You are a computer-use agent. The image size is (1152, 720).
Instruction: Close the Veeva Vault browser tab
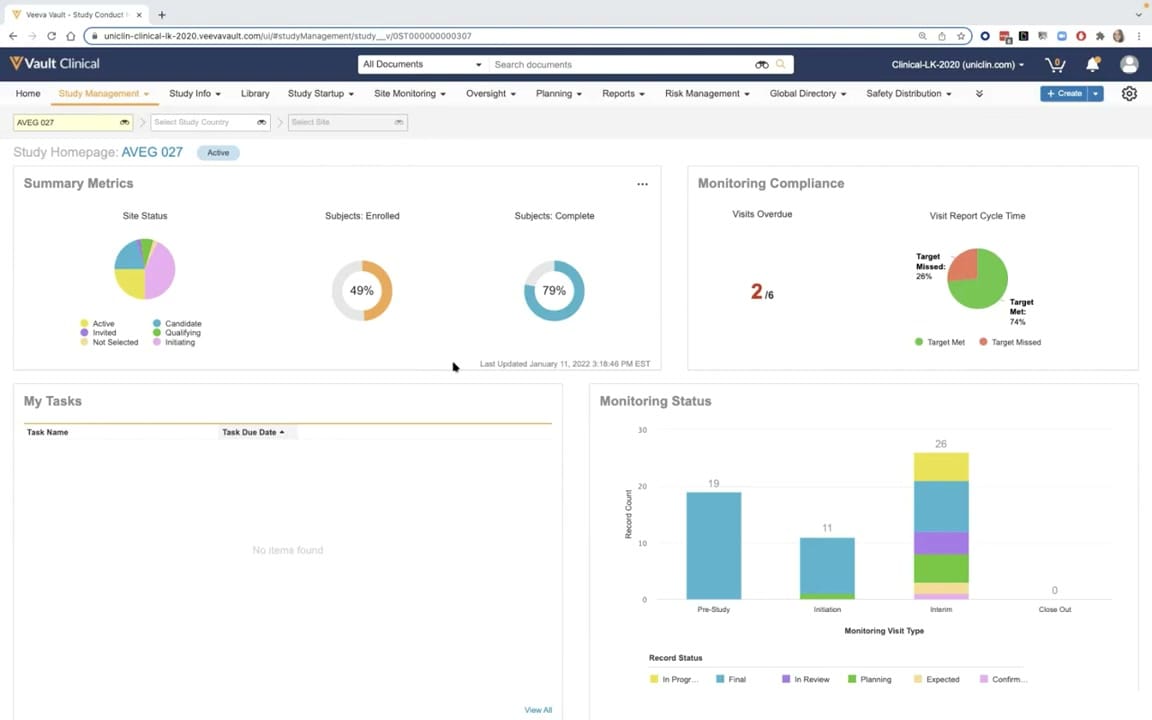[139, 15]
